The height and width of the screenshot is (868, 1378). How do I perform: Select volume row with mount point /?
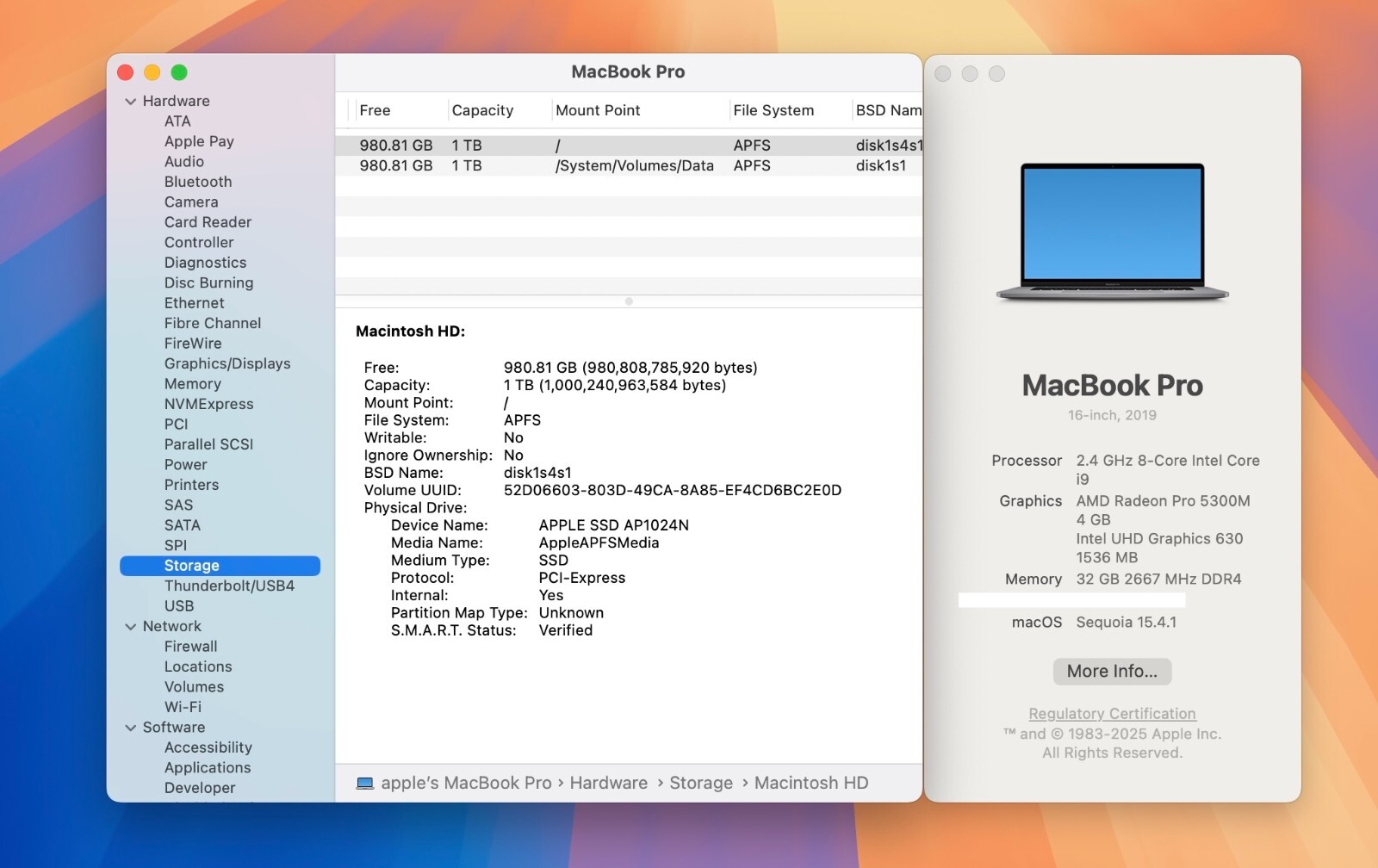(629, 146)
